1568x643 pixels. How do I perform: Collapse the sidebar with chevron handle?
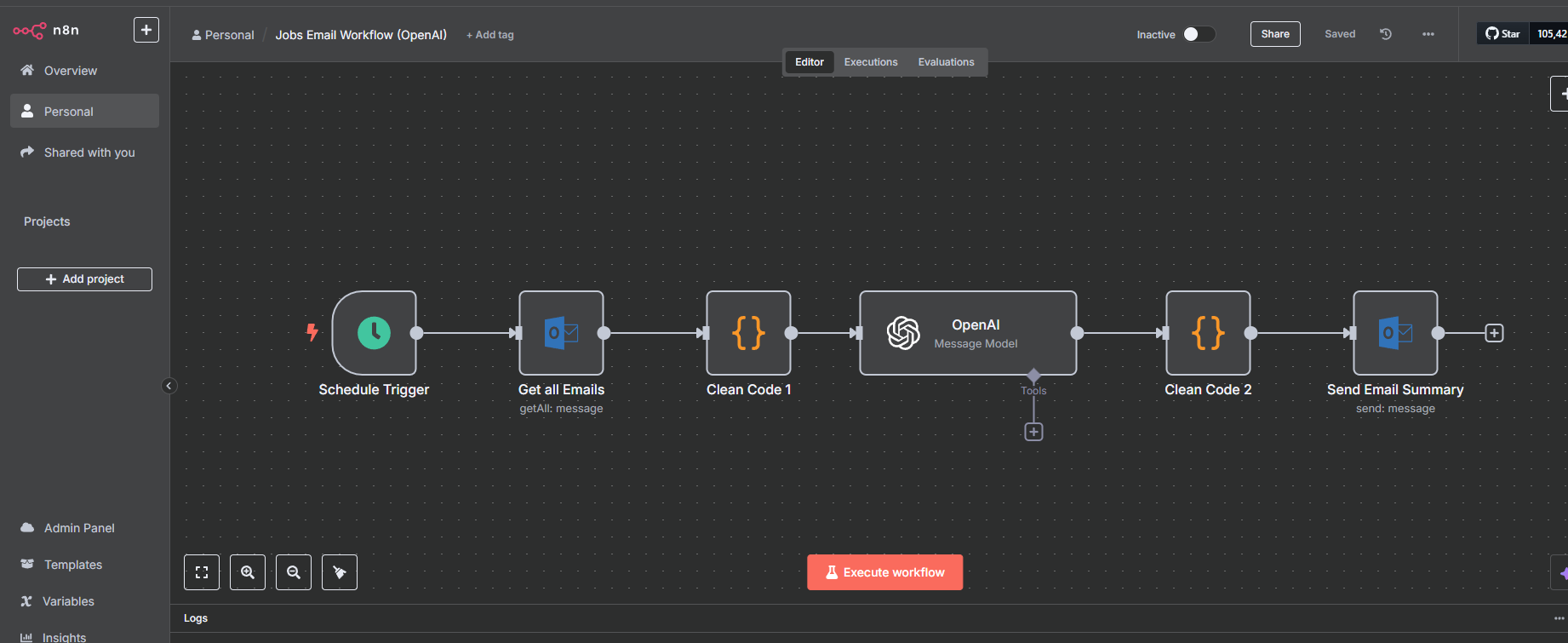point(169,386)
